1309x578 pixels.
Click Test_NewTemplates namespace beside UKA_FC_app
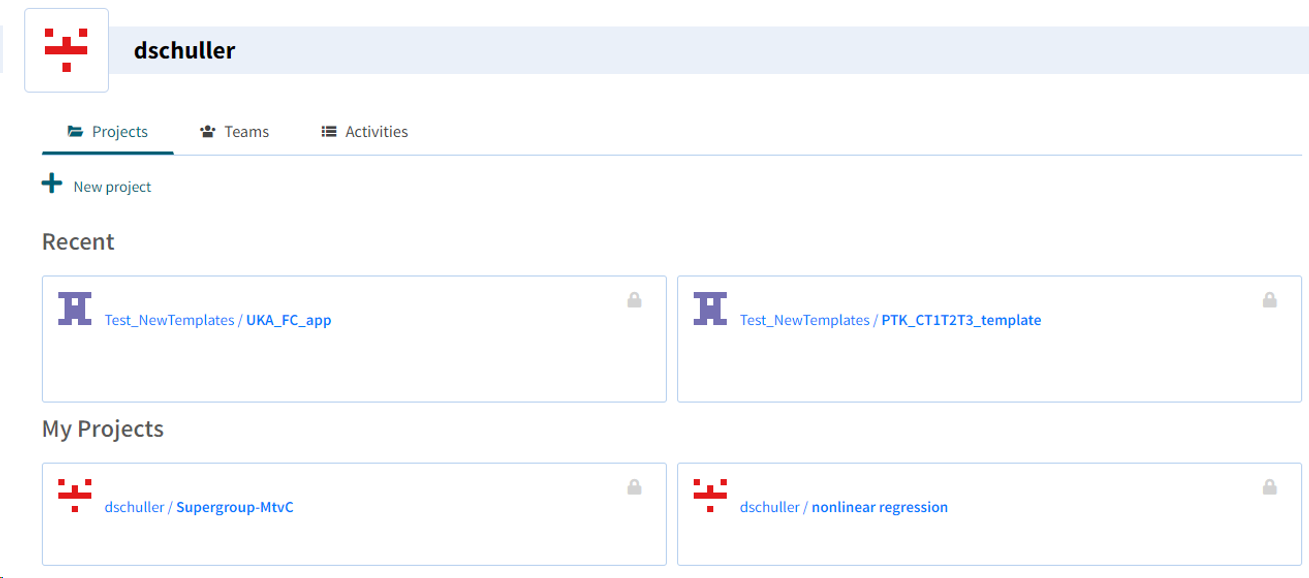point(169,321)
